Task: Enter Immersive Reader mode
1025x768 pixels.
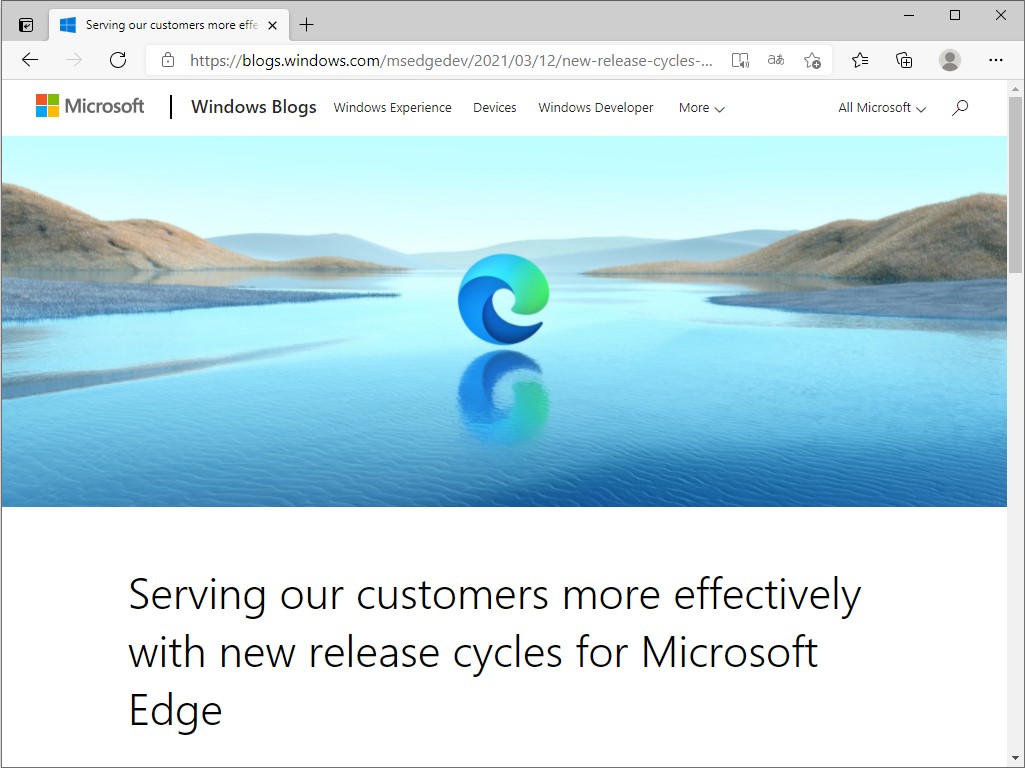Action: (x=740, y=60)
